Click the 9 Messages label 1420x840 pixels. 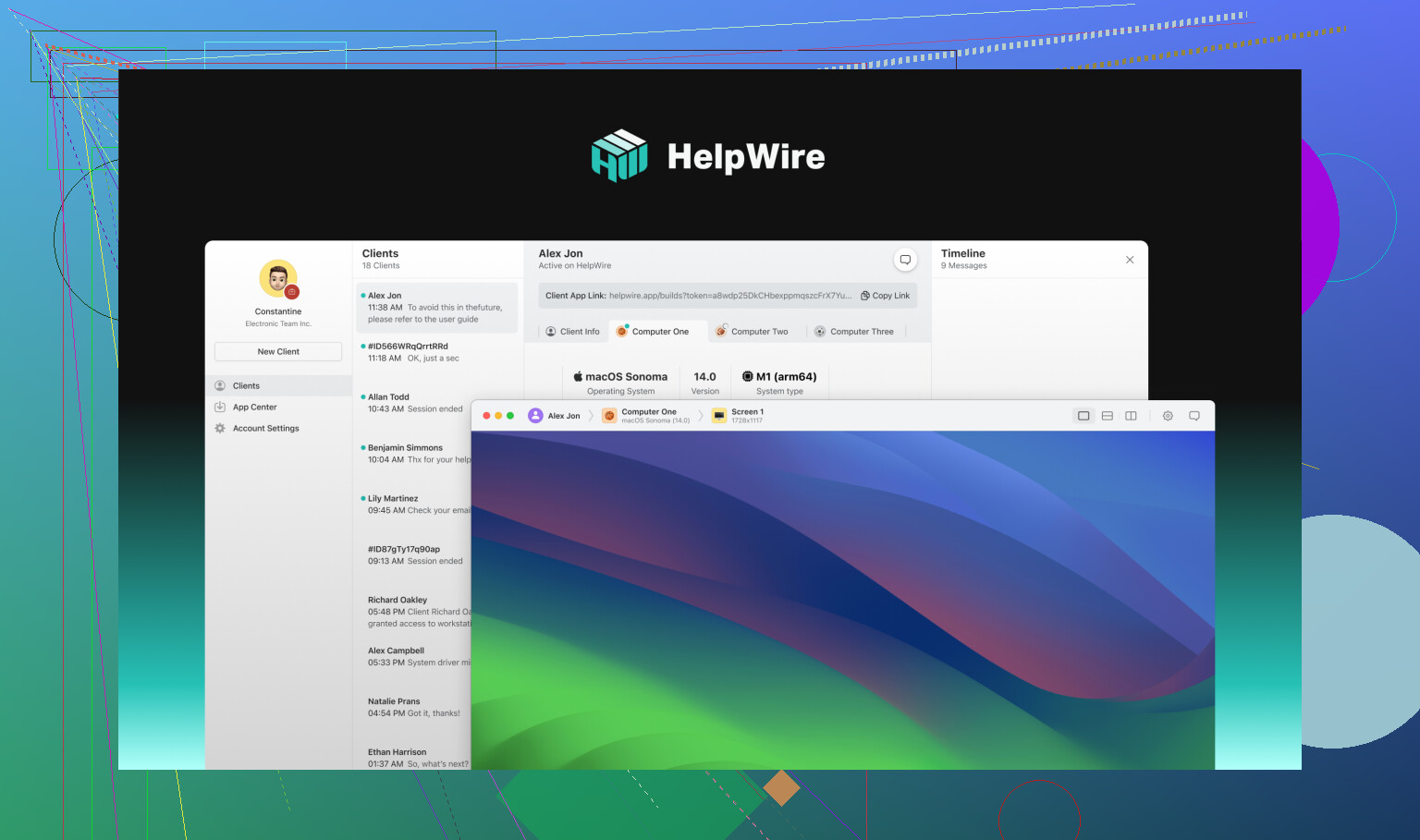pyautogui.click(x=964, y=266)
